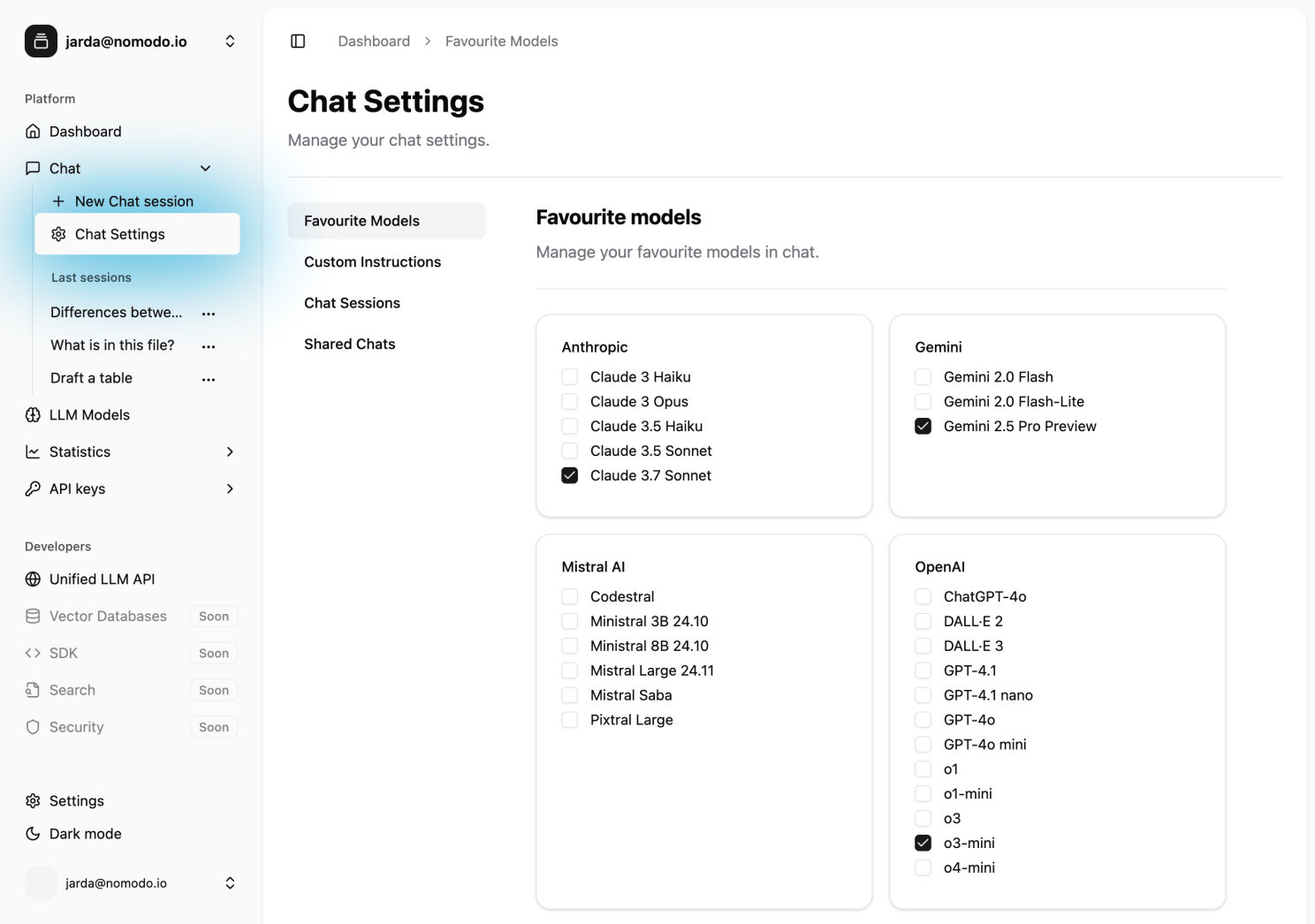Open options for Differences betwe... session
1315x924 pixels.
(x=209, y=314)
